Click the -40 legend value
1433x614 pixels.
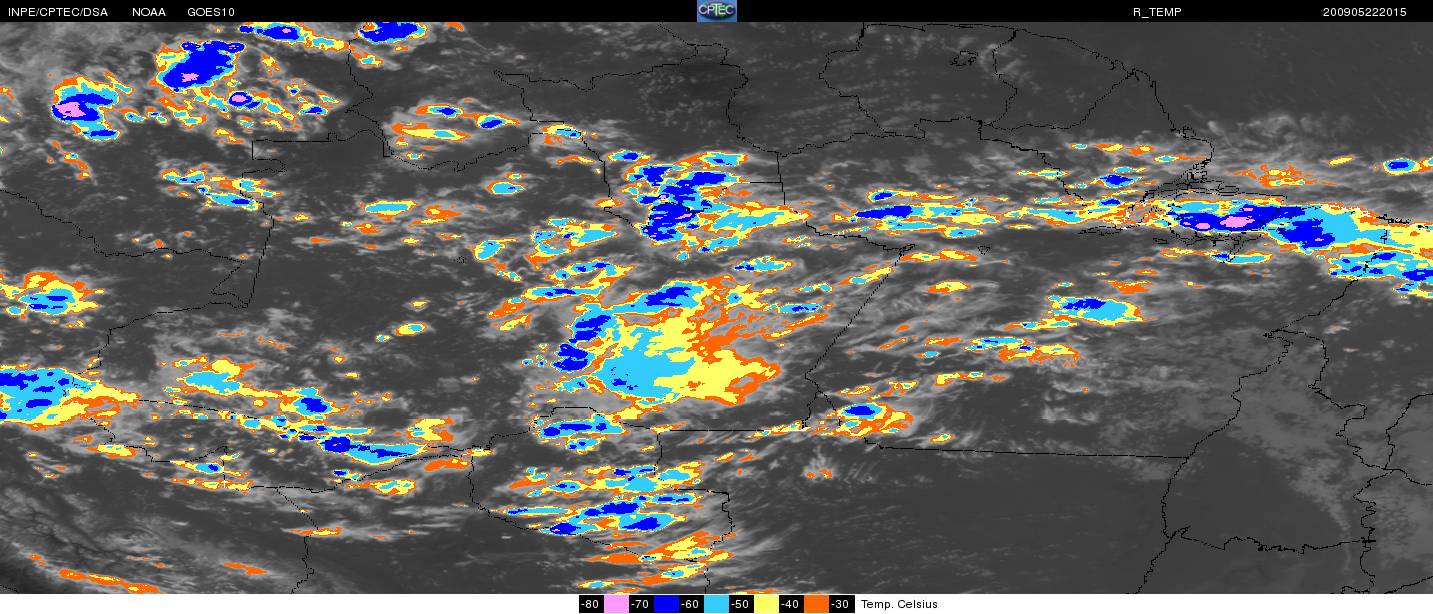click(791, 604)
